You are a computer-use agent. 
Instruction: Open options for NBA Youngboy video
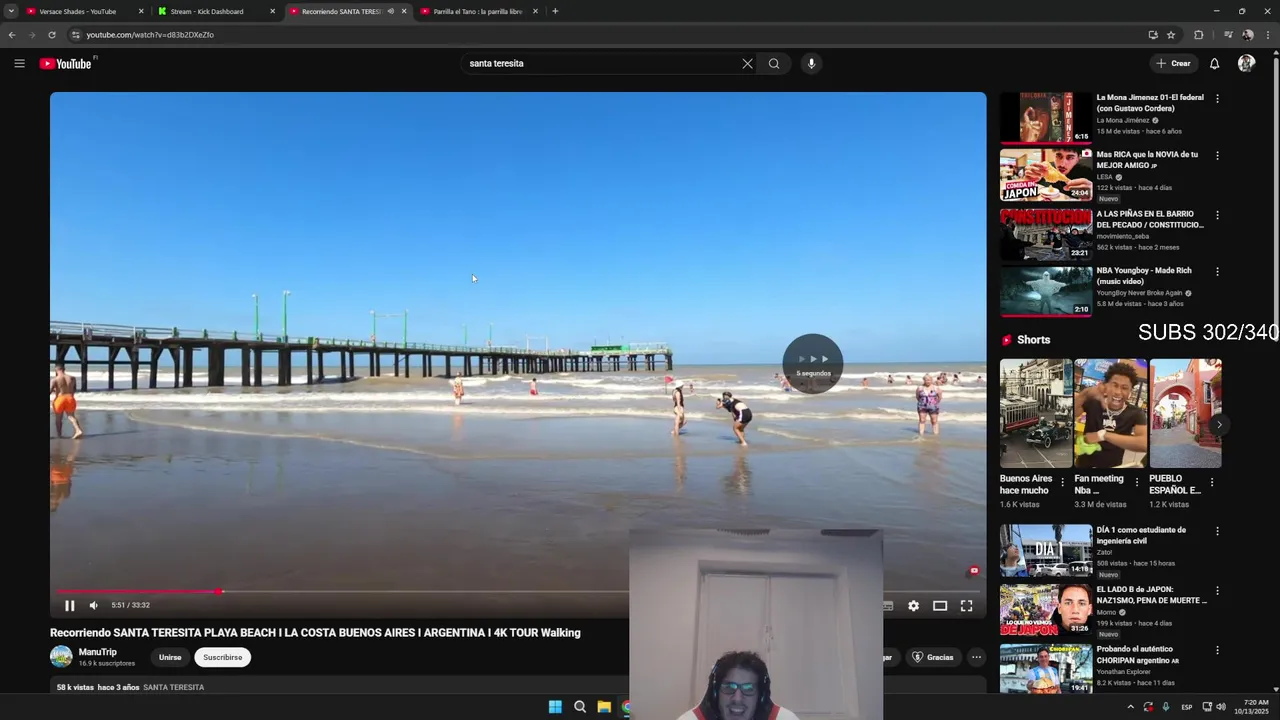click(1217, 272)
